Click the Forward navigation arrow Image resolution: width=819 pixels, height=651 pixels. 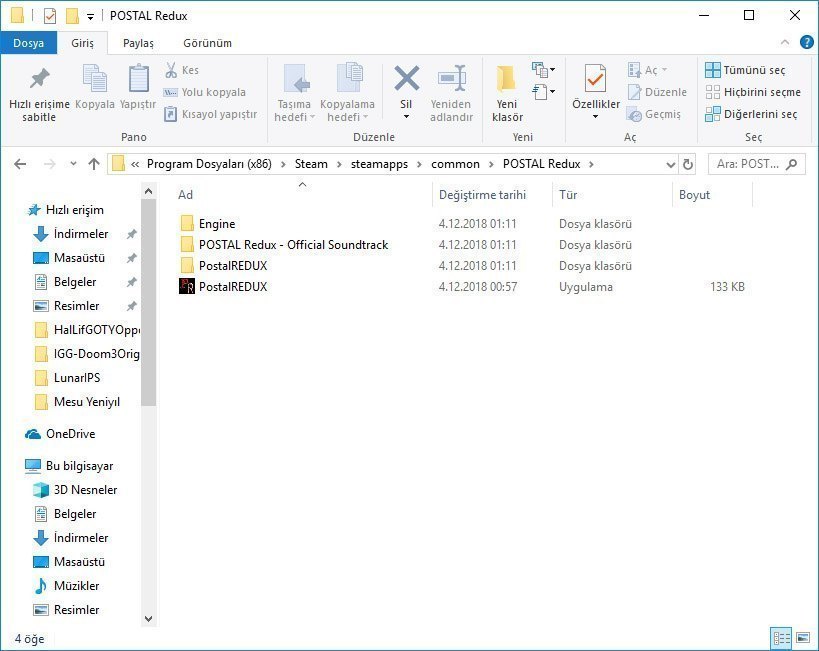coord(49,164)
